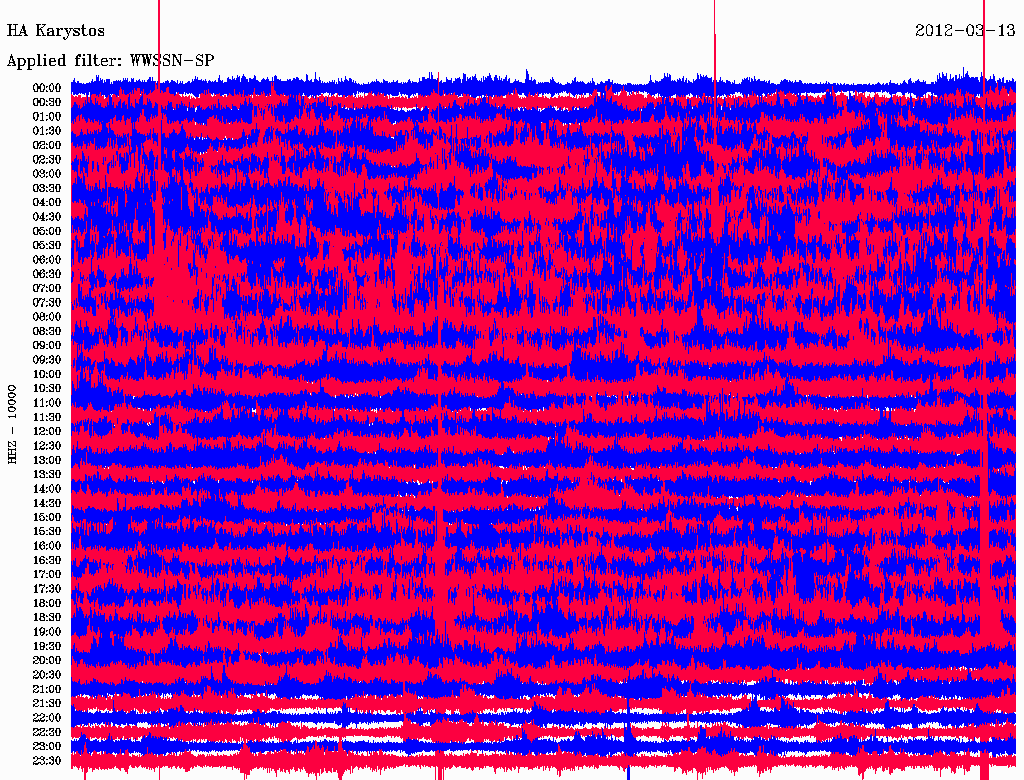Select the 09:00 time label
Image resolution: width=1024 pixels, height=780 pixels.
(47, 346)
